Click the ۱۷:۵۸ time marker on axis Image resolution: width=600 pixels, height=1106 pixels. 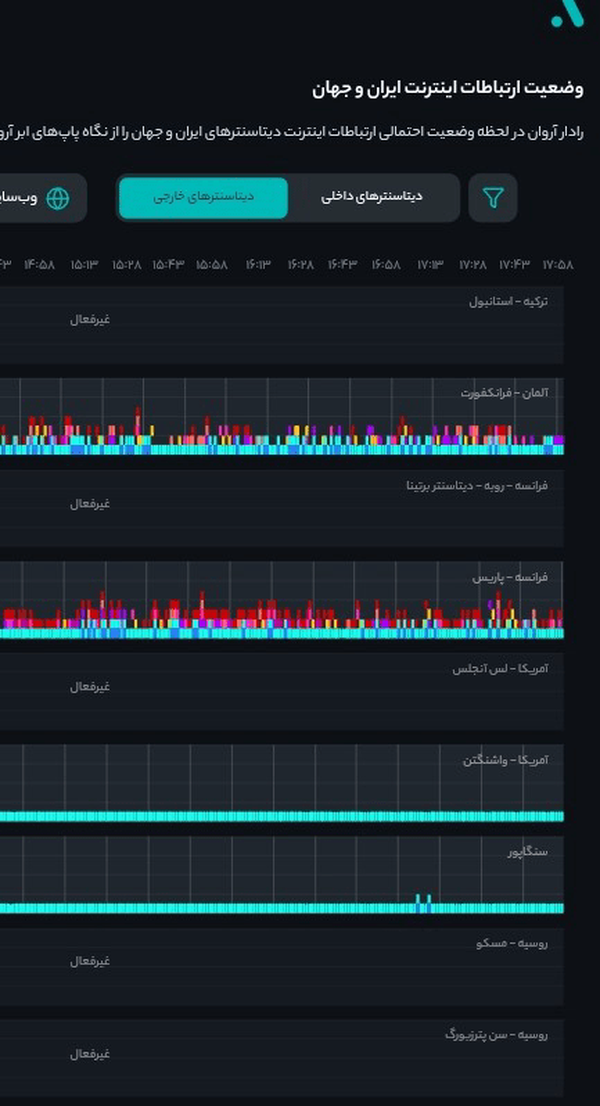coord(558,265)
